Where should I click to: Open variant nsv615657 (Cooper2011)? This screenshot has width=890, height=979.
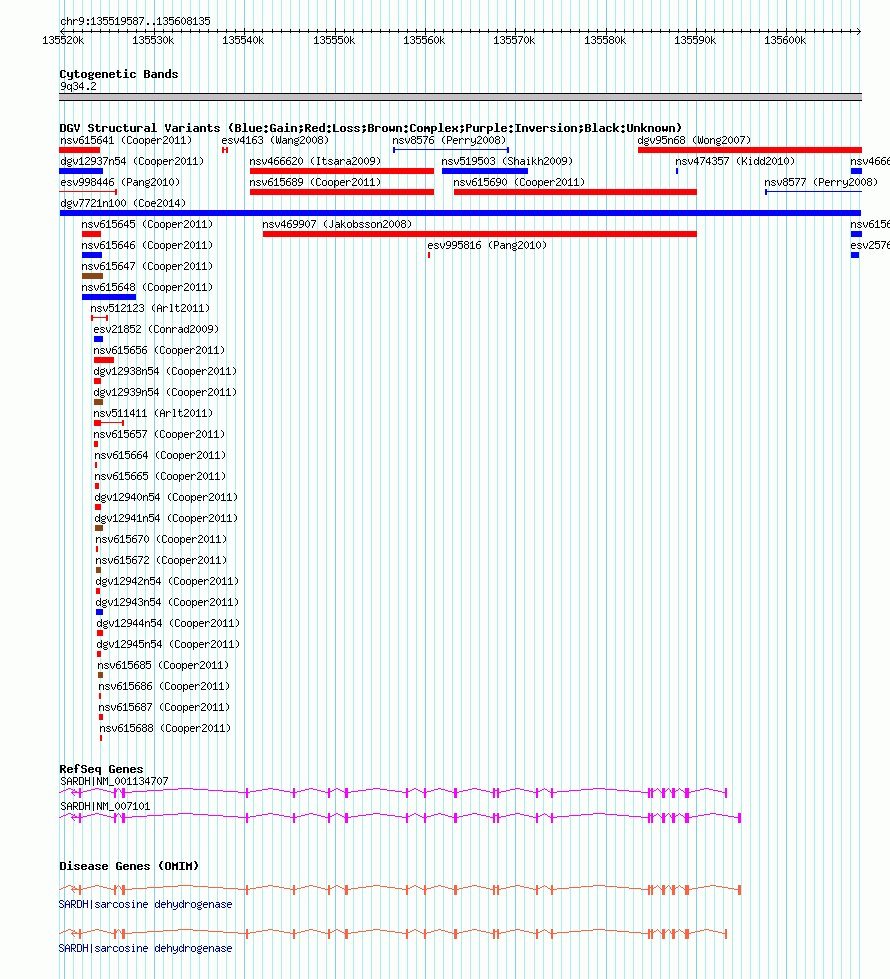[159, 435]
